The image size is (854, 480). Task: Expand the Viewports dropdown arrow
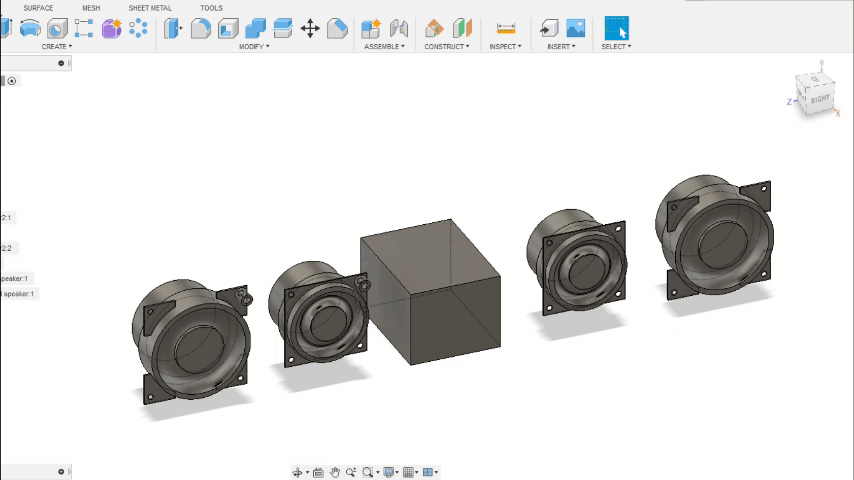pos(436,472)
